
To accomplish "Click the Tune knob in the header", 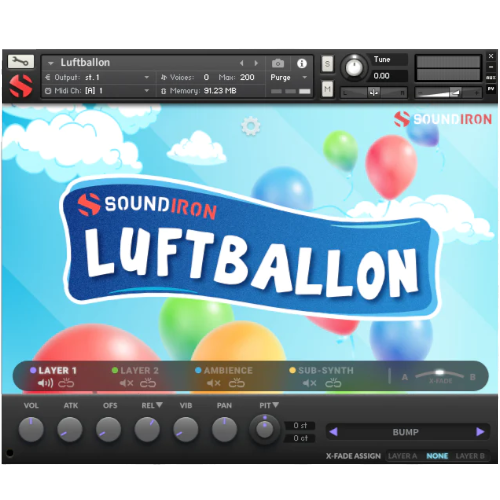I will pos(354,67).
